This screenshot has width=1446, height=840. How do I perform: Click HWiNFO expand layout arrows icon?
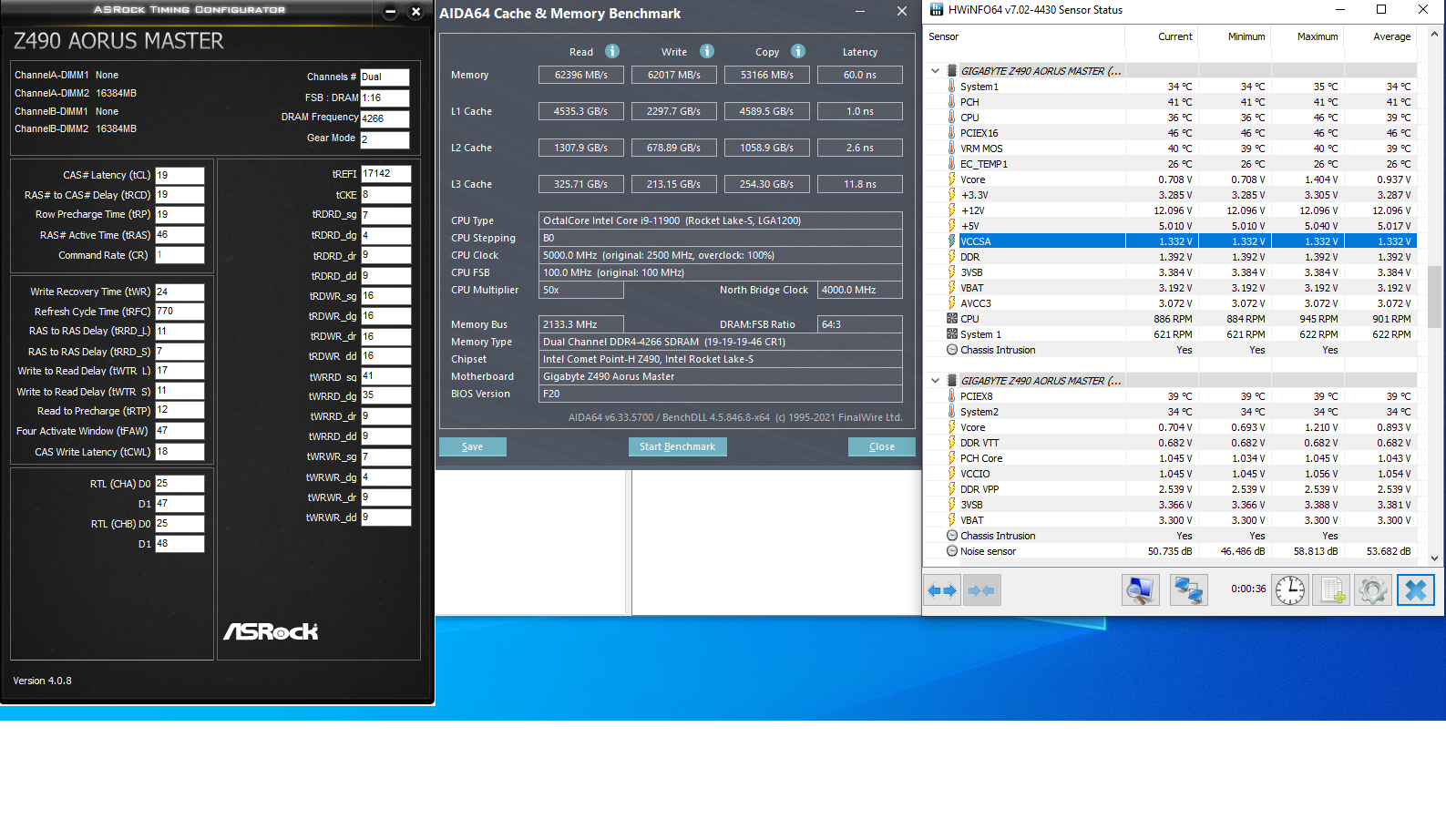pos(942,590)
